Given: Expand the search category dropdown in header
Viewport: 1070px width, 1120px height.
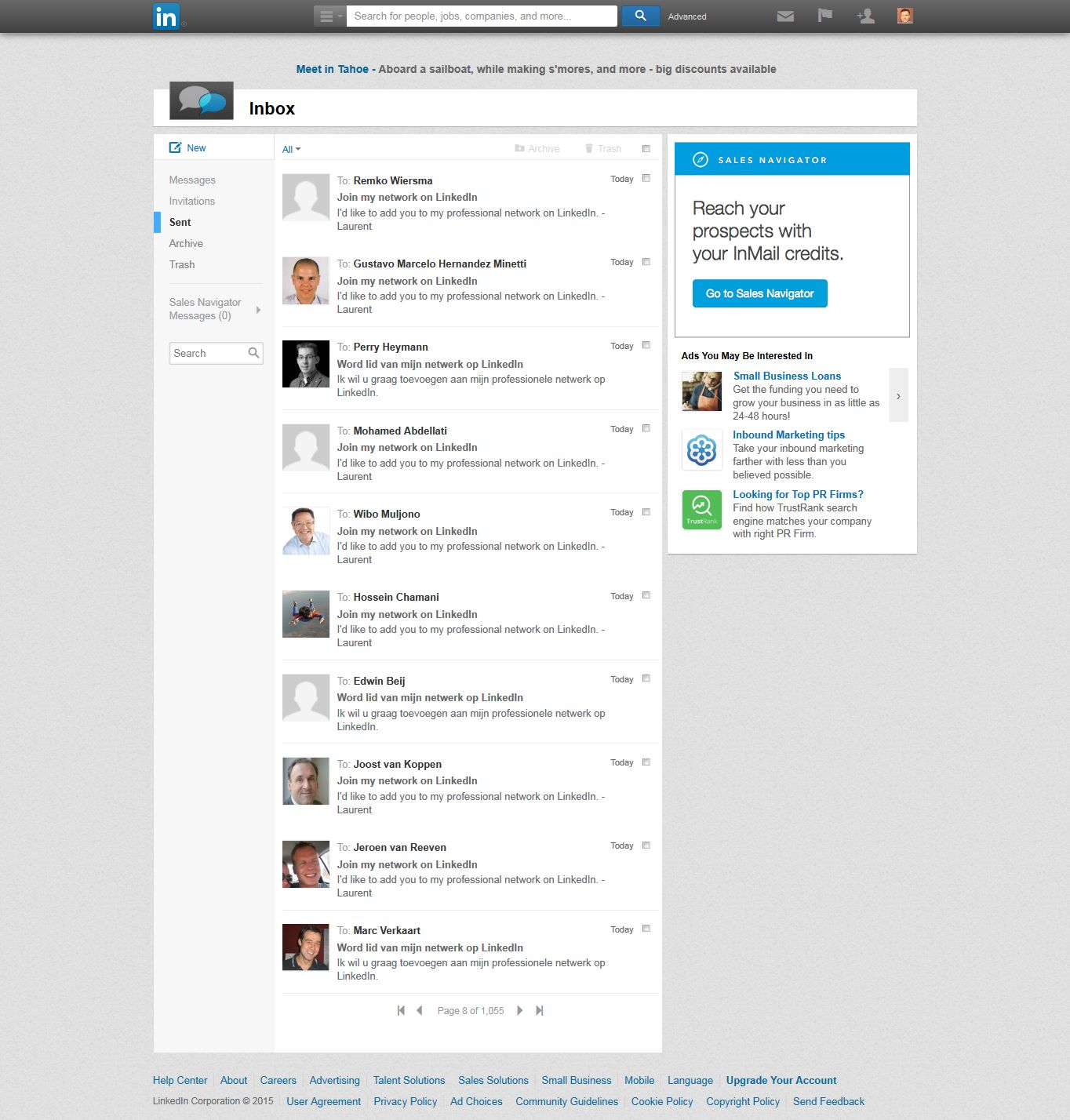Looking at the screenshot, I should 329,16.
